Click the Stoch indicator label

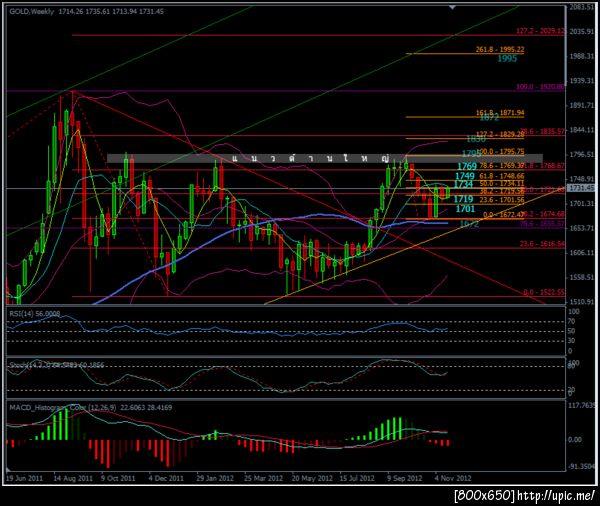point(56,365)
